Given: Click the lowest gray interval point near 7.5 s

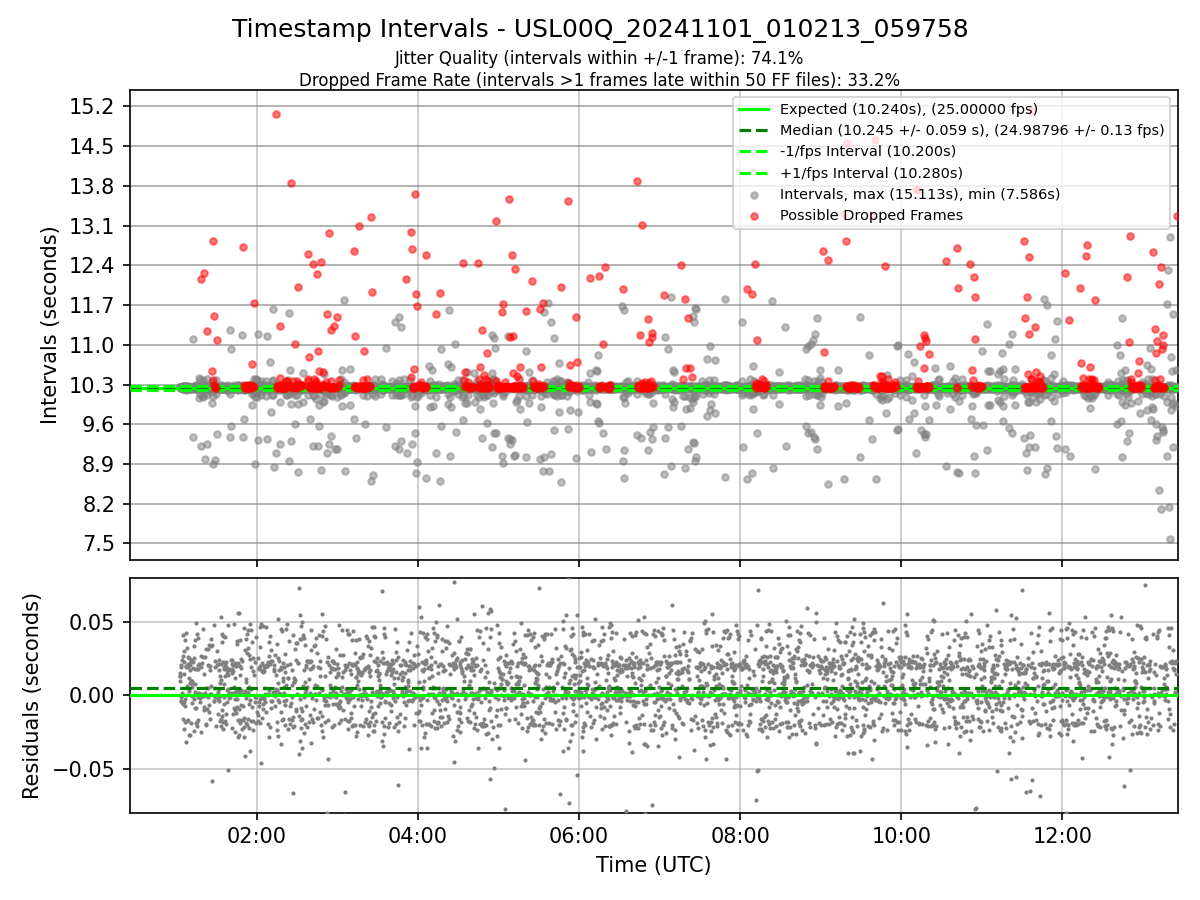Looking at the screenshot, I should point(1170,539).
